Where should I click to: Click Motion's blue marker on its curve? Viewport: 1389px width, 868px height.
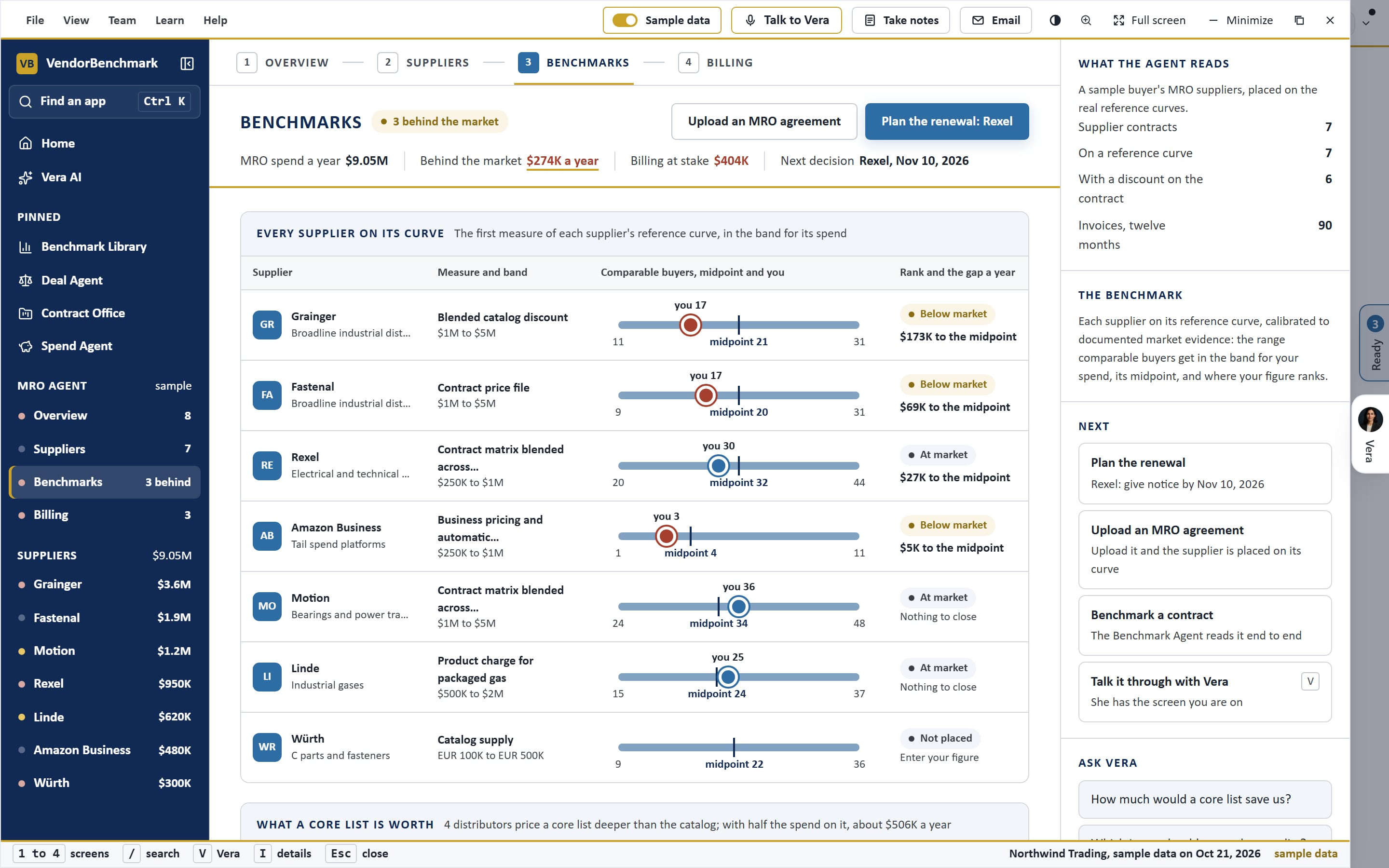pyautogui.click(x=738, y=606)
